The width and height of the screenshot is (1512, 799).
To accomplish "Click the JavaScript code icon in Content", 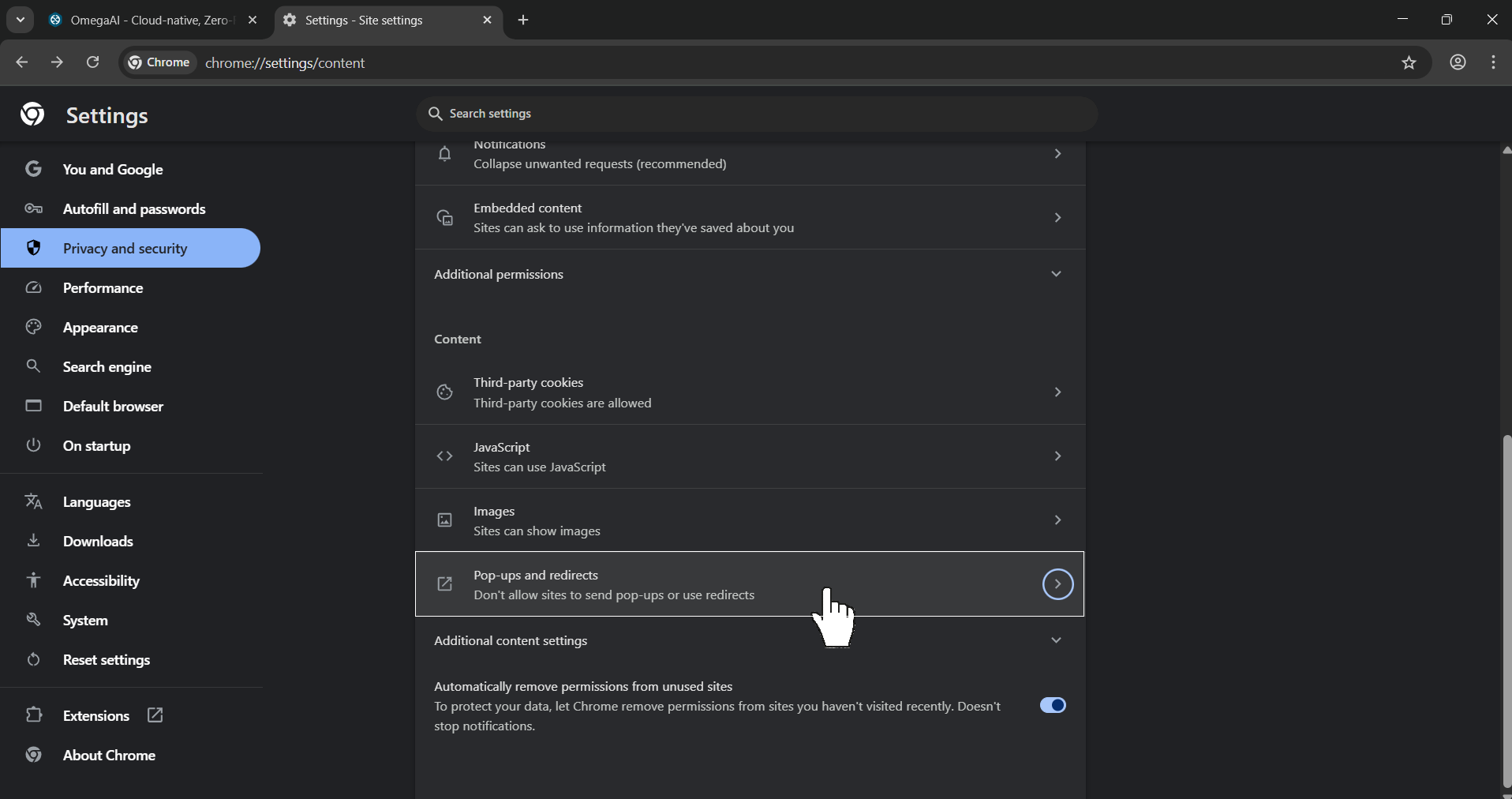I will coord(444,456).
